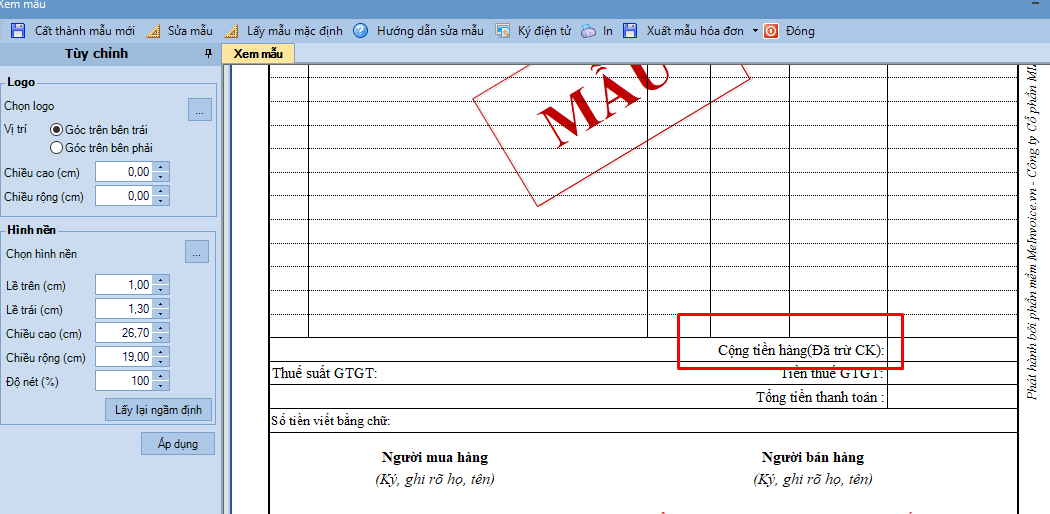Viewport: 1050px width, 514px height.
Task: Click the 'Sửa mẫu' ruler icon
Action: (153, 31)
